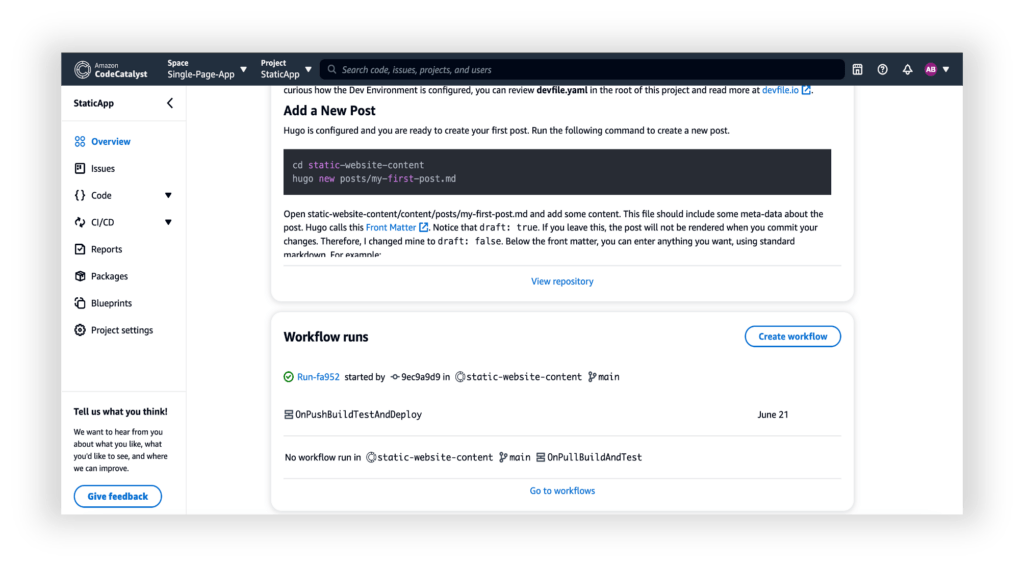Open Issues in the sidebar
Screen dimensions: 1024x567
pyautogui.click(x=103, y=169)
